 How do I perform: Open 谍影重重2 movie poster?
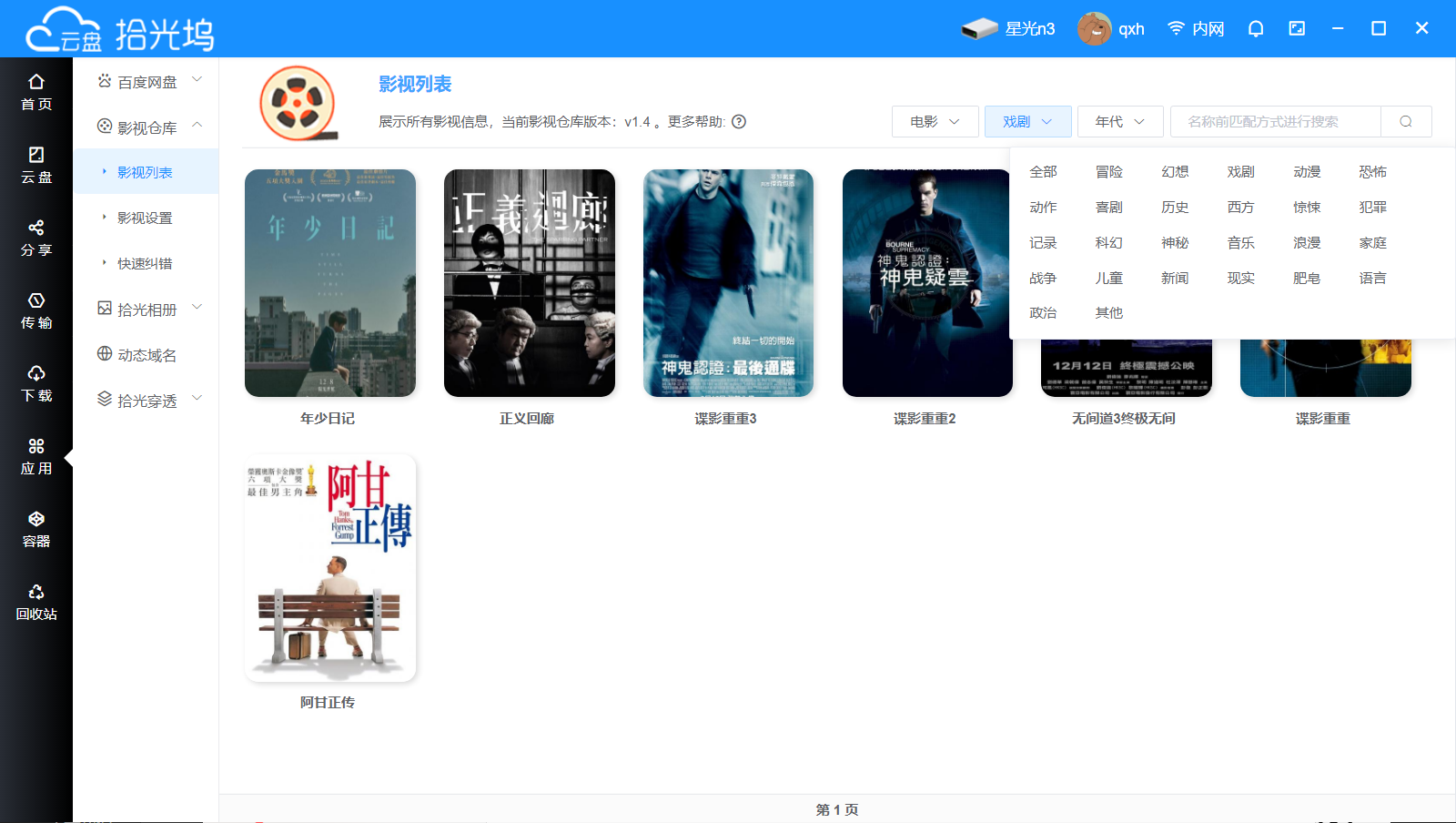(925, 283)
